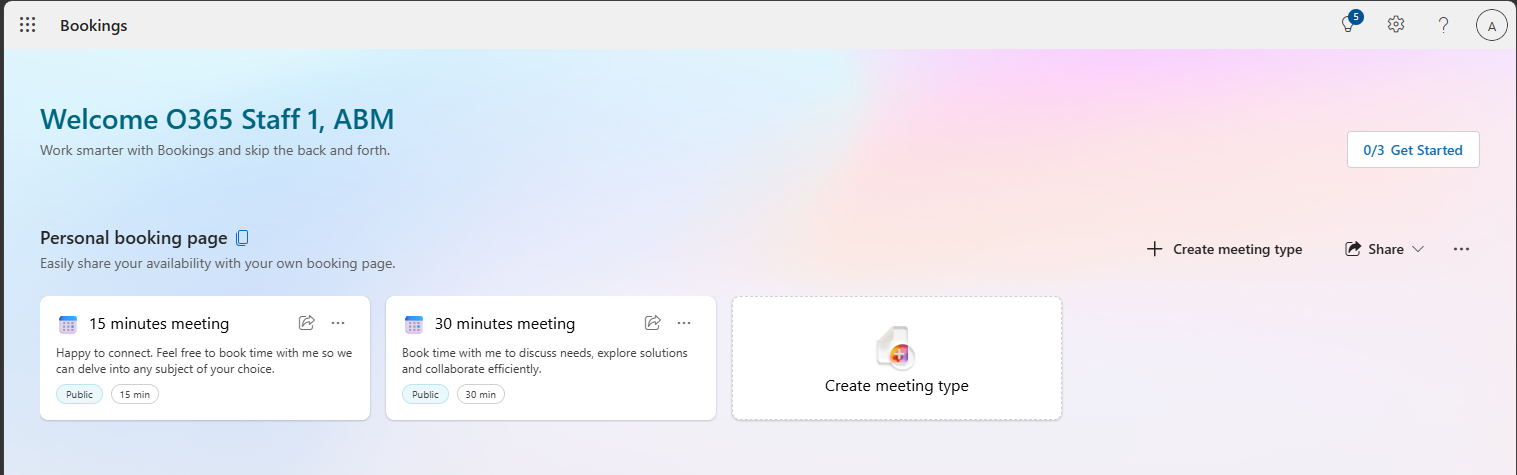The height and width of the screenshot is (475, 1517).
Task: Open the tips lightbulb with badge 5
Action: [x=1349, y=24]
